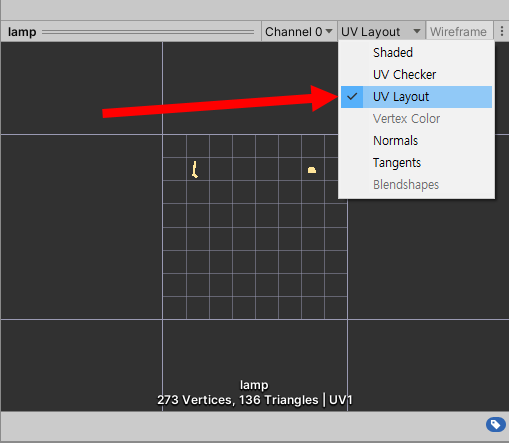This screenshot has height=443, width=509.
Task: Select Normals display mode
Action: point(416,141)
